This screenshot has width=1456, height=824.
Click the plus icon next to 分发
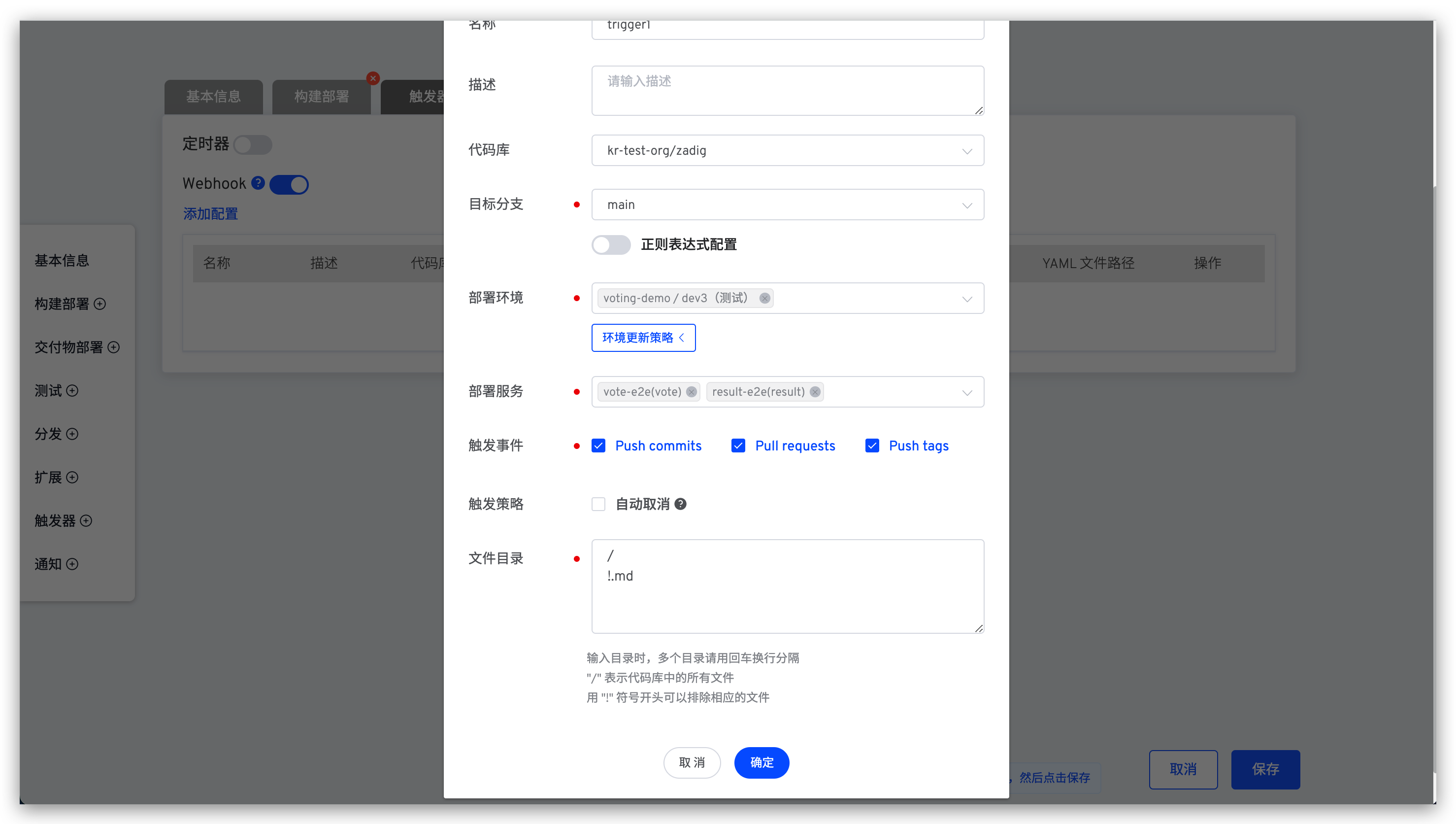pos(72,434)
